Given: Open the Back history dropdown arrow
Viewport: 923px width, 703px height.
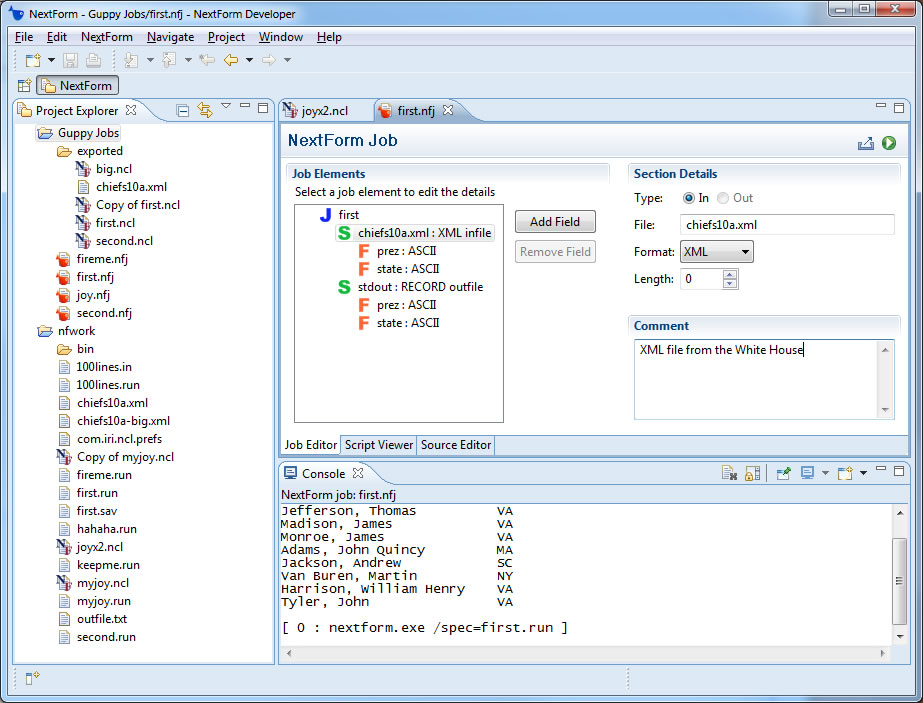Looking at the screenshot, I should (250, 60).
